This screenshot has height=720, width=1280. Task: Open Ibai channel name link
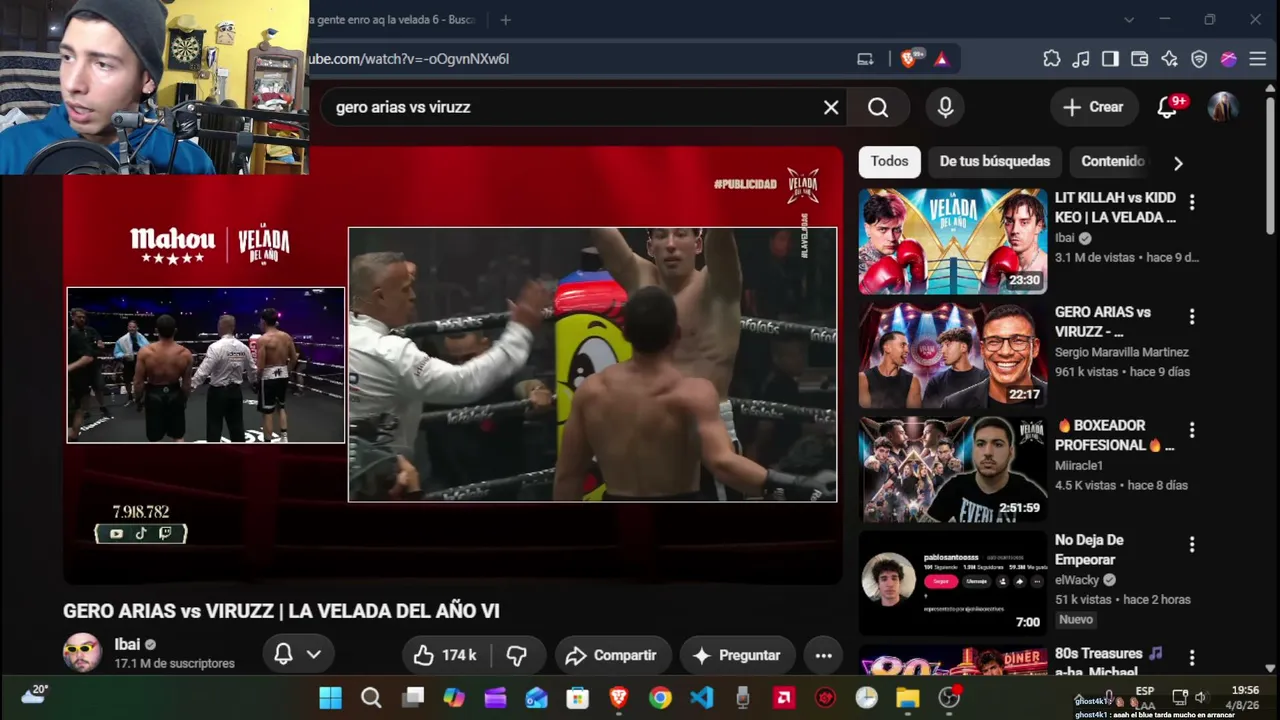pyautogui.click(x=127, y=645)
